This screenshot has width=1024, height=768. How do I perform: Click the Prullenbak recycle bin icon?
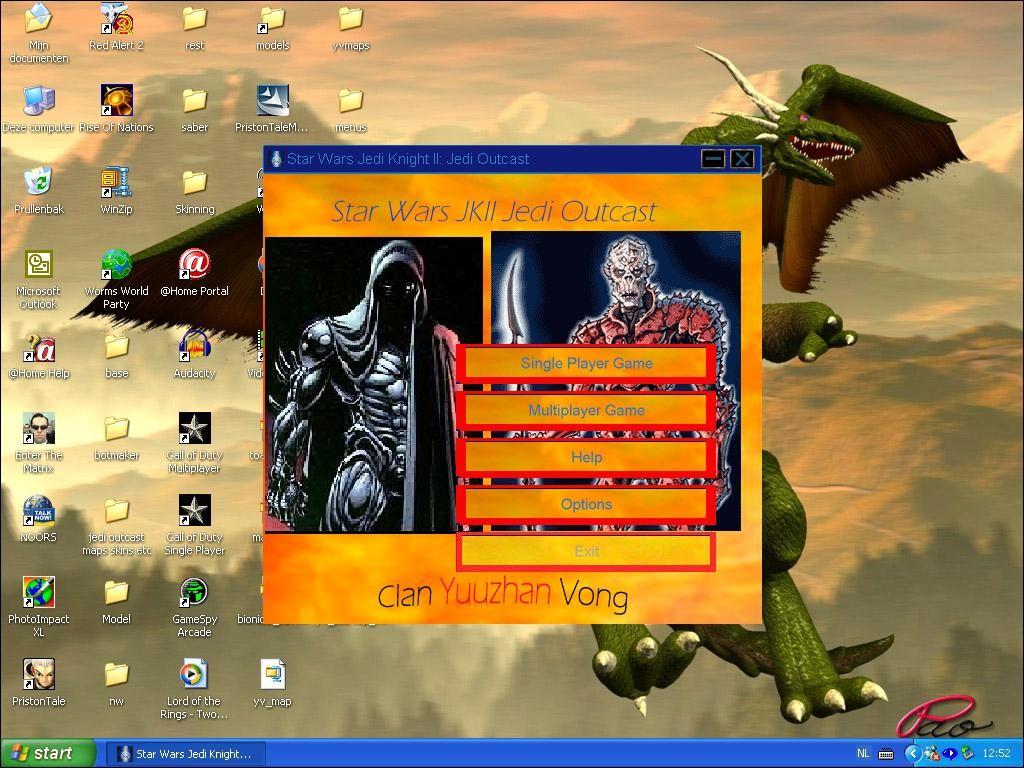38,183
